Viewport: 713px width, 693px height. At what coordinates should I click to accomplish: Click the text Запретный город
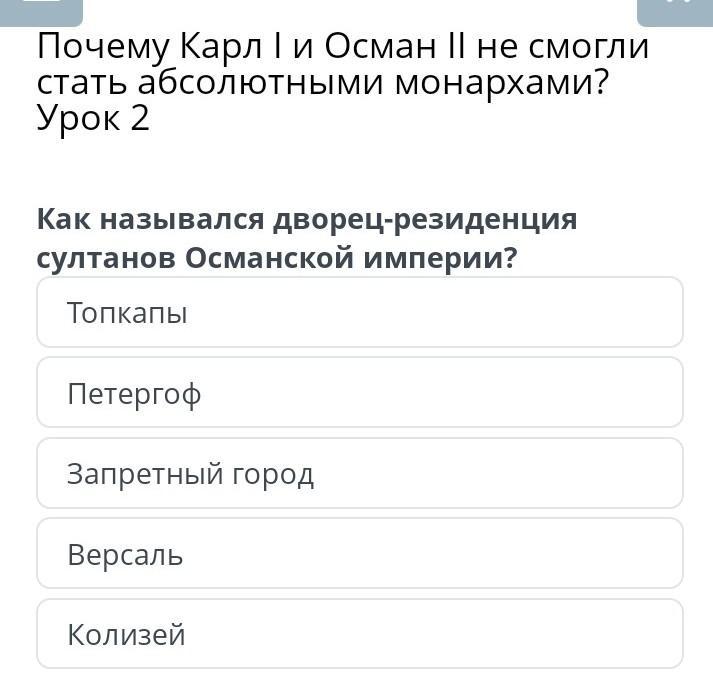pyautogui.click(x=190, y=474)
